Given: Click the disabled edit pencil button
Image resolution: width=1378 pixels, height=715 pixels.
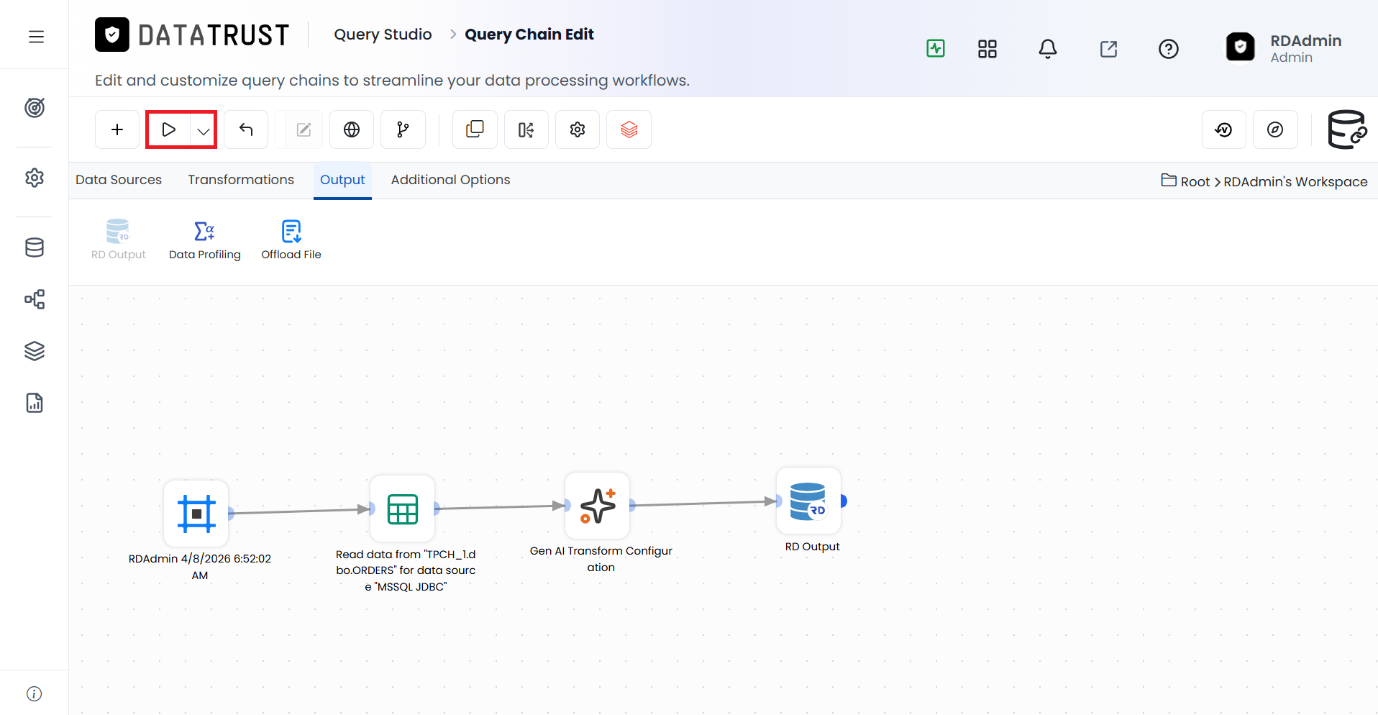Looking at the screenshot, I should point(304,130).
